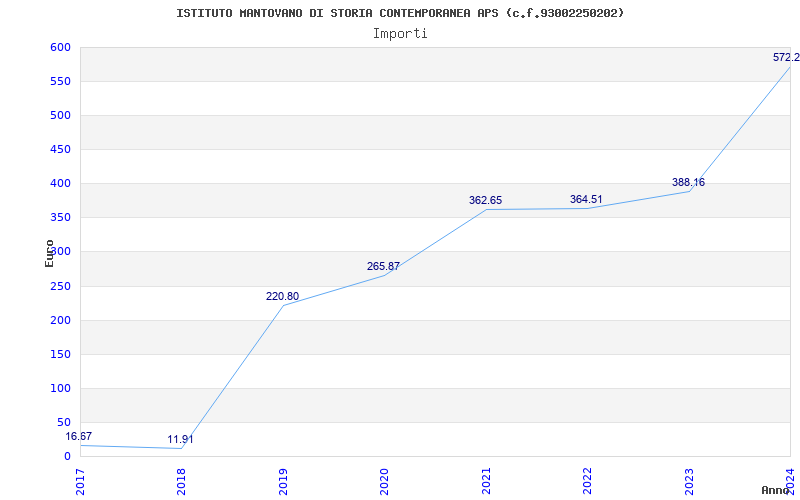Screen dimensions: 800x500
Task: Click the 2020 x-axis year label
Action: [x=384, y=481]
